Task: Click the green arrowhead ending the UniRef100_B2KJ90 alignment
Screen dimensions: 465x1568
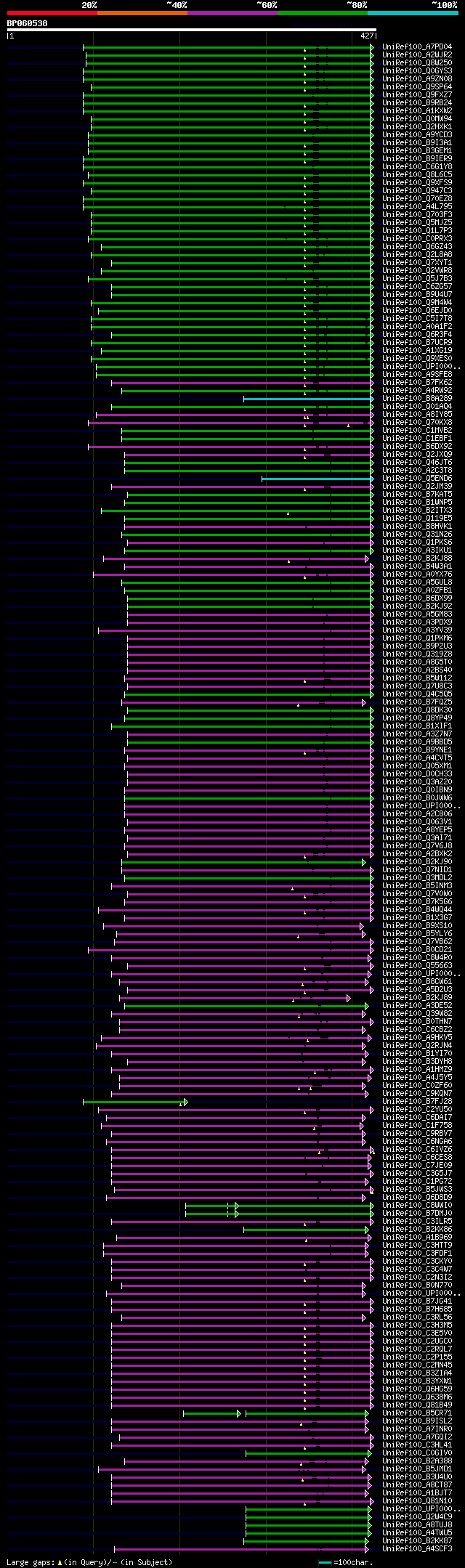Action: coord(364,862)
